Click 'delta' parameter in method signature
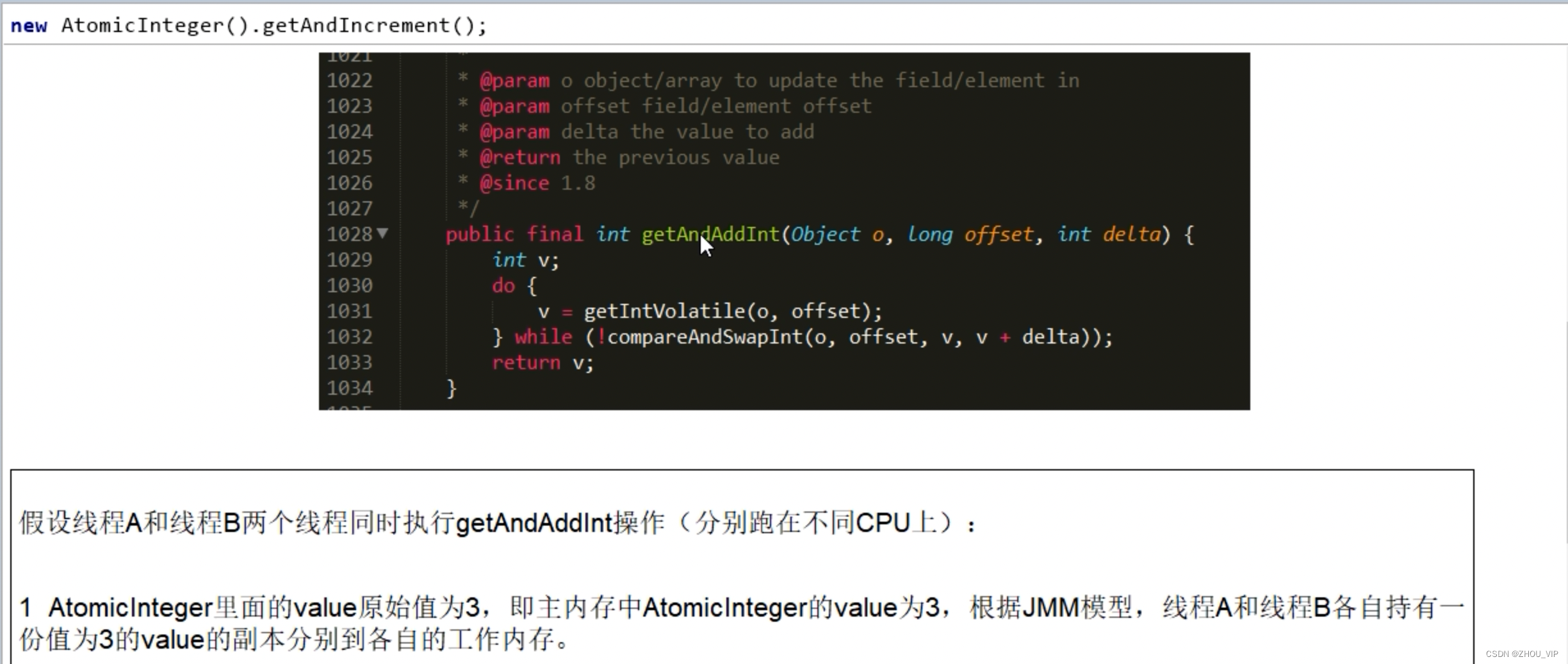This screenshot has height=664, width=1568. tap(1132, 234)
